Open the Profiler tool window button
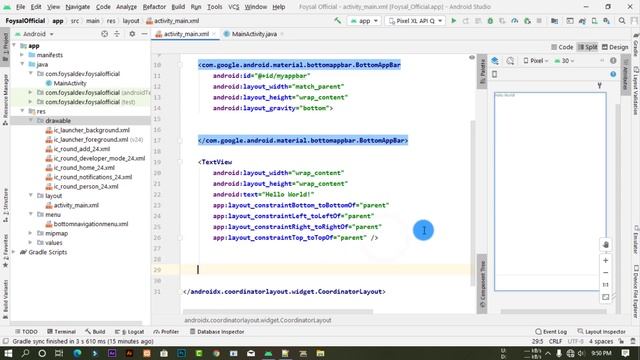 [166, 331]
